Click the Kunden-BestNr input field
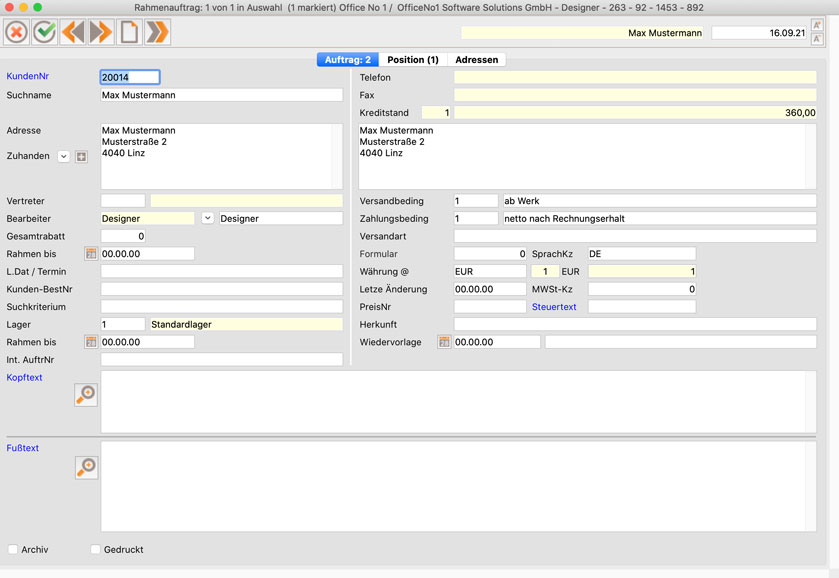This screenshot has width=839, height=578. click(x=222, y=289)
